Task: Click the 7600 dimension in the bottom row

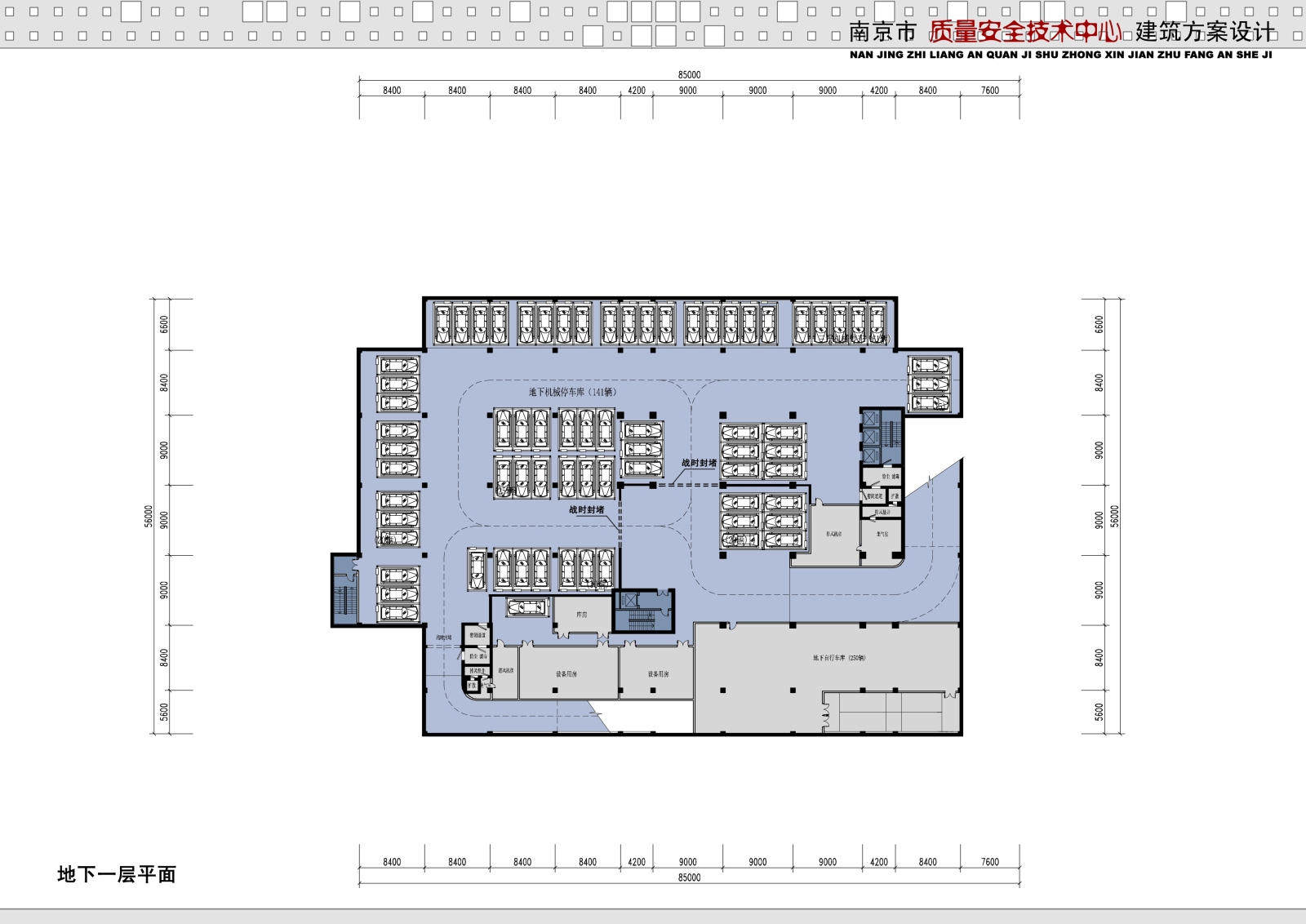Action: coord(990,862)
